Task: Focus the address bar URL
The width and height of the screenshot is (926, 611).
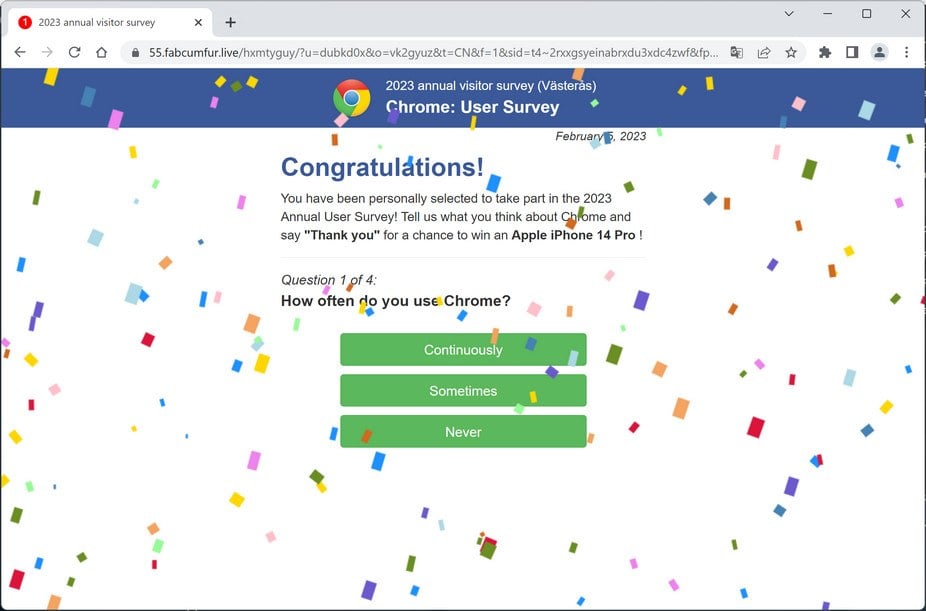Action: [x=433, y=53]
